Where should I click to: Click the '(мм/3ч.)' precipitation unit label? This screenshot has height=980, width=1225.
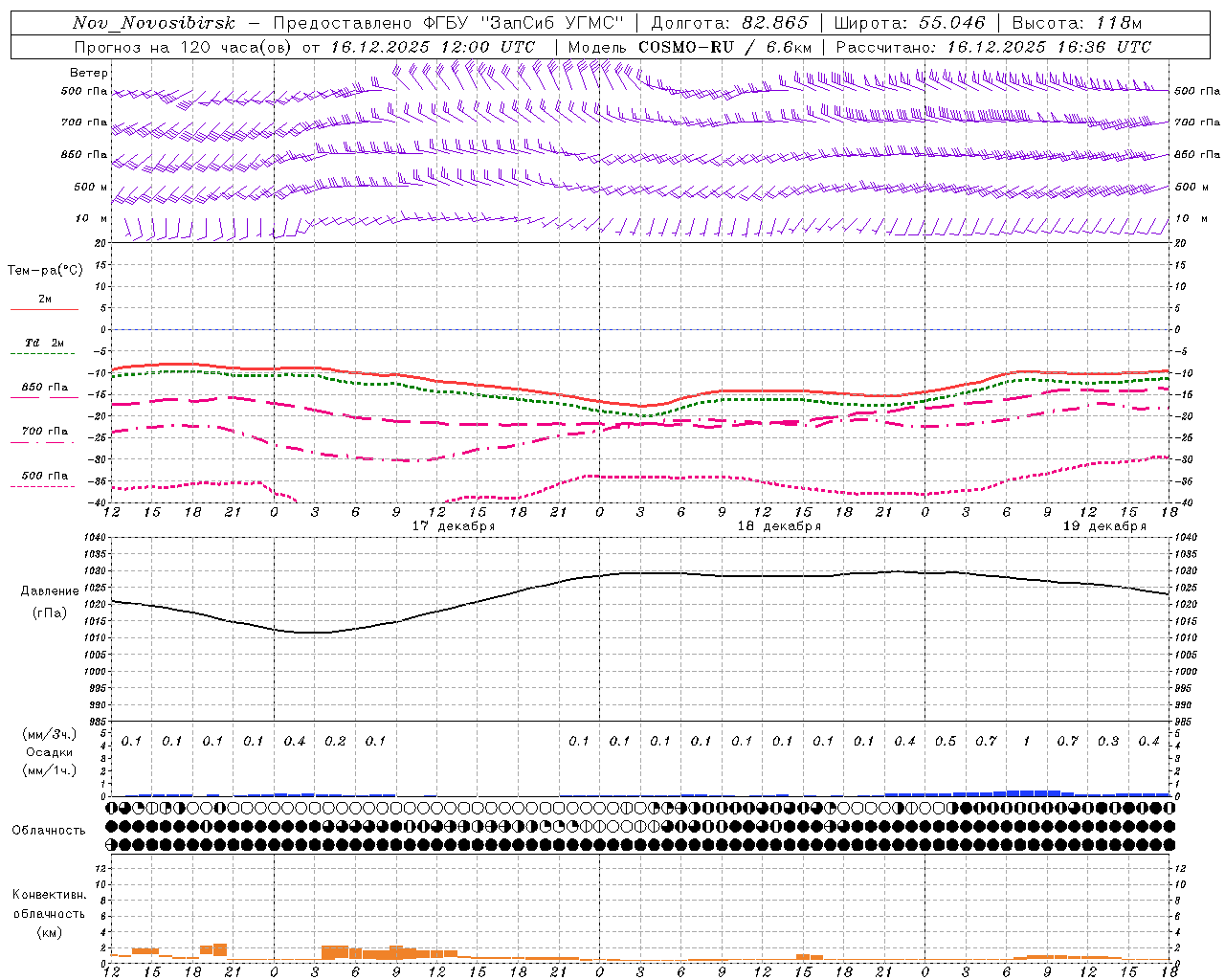[49, 734]
